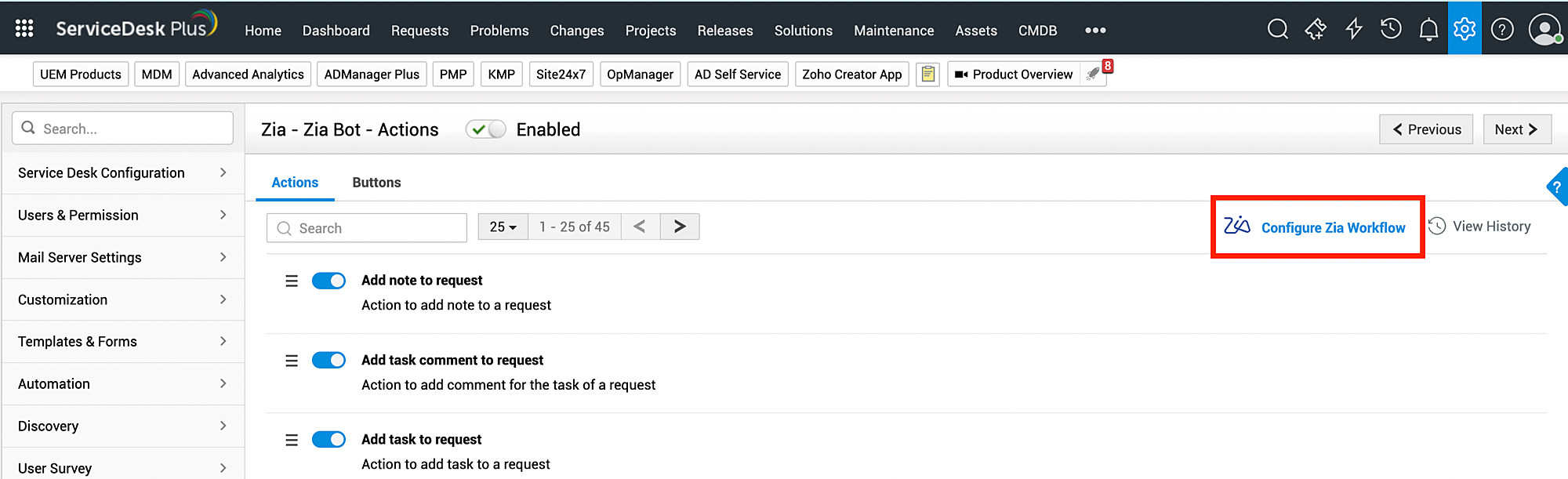The image size is (1568, 479).
Task: Open the app grid launcher icon
Action: click(24, 29)
